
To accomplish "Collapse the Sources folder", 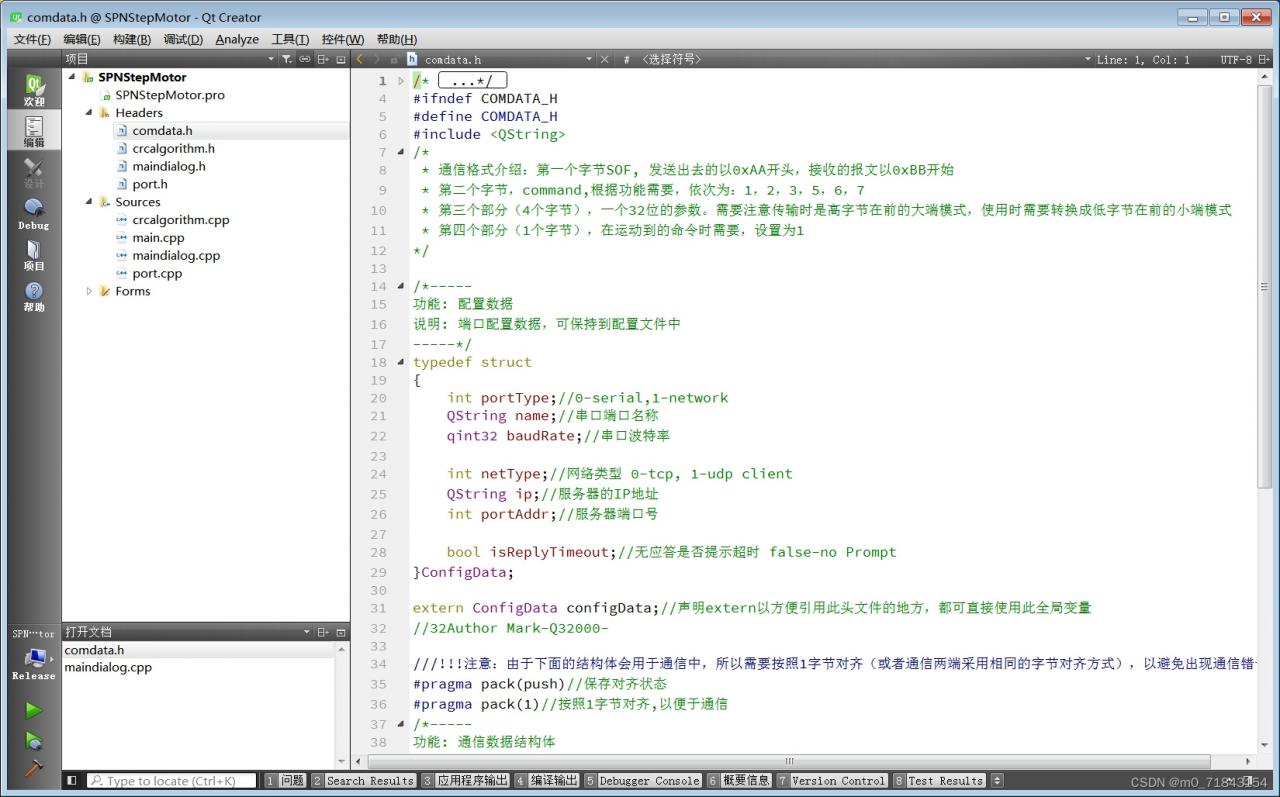I will 89,202.
